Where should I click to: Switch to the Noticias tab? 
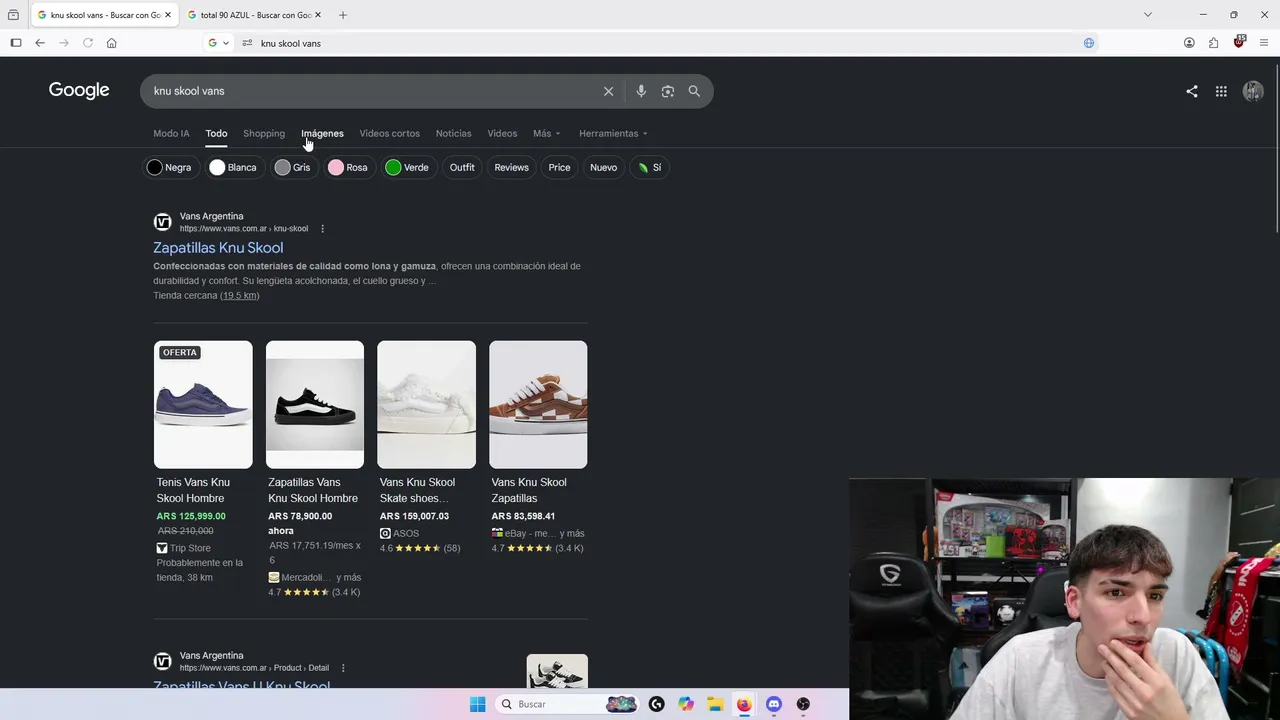[453, 133]
